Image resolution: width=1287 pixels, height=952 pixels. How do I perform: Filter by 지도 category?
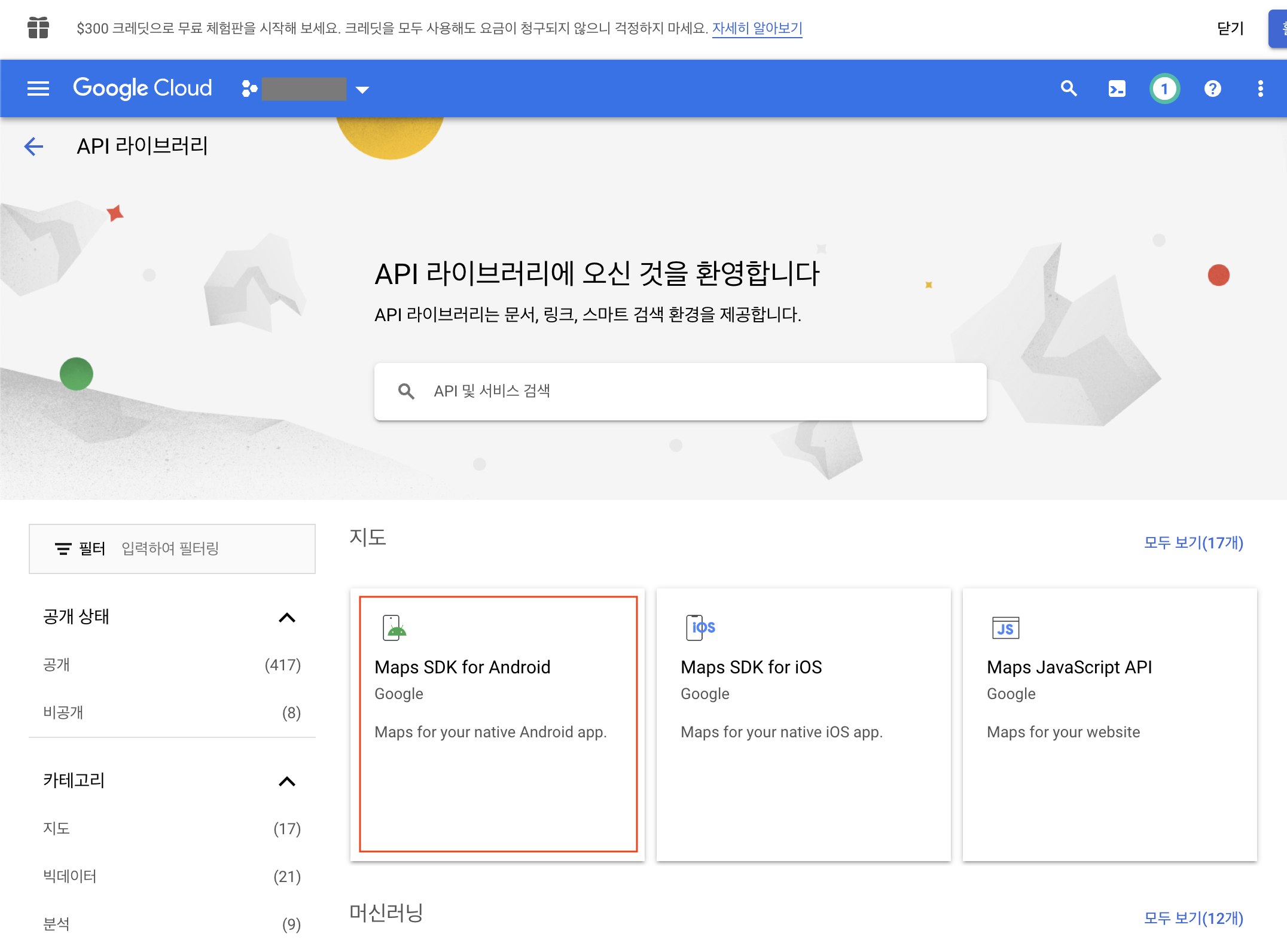coord(57,829)
